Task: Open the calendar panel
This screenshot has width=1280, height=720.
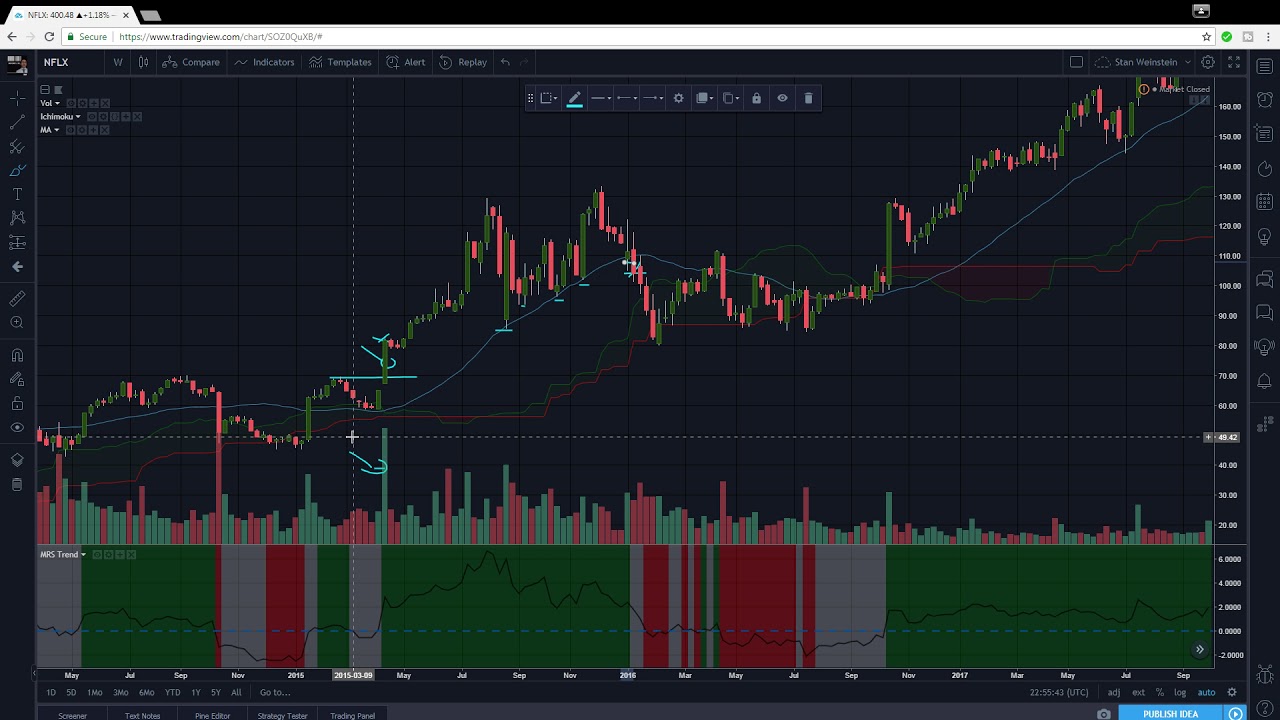Action: click(x=1265, y=201)
